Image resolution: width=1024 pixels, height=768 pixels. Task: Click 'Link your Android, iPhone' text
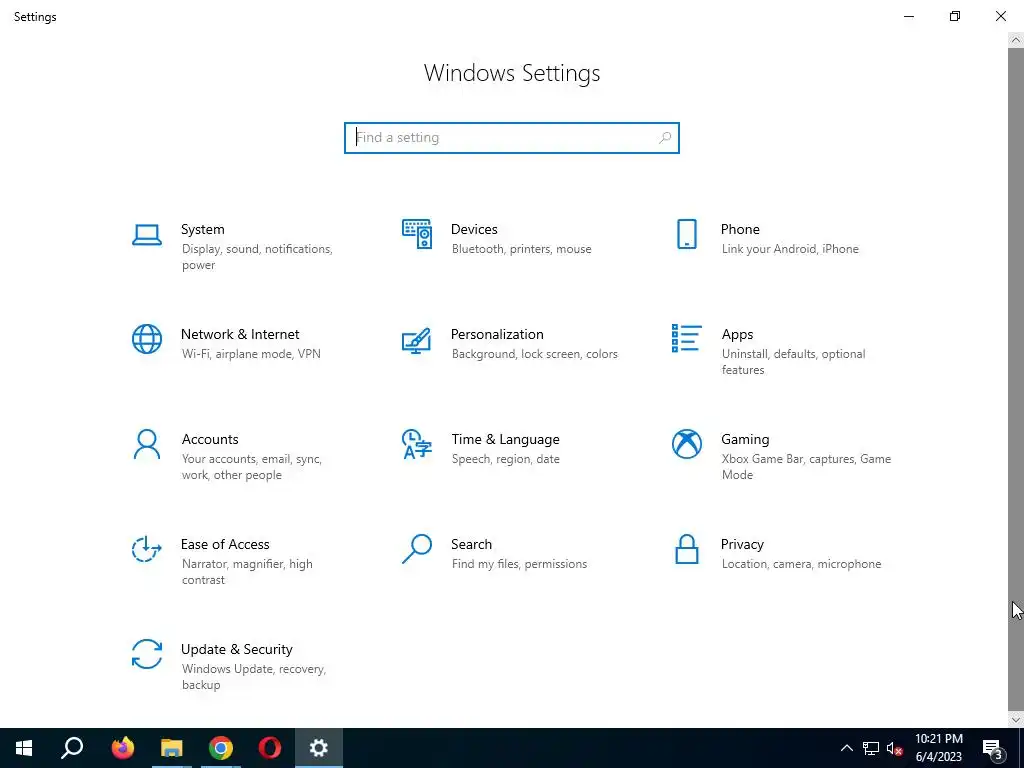tap(790, 249)
